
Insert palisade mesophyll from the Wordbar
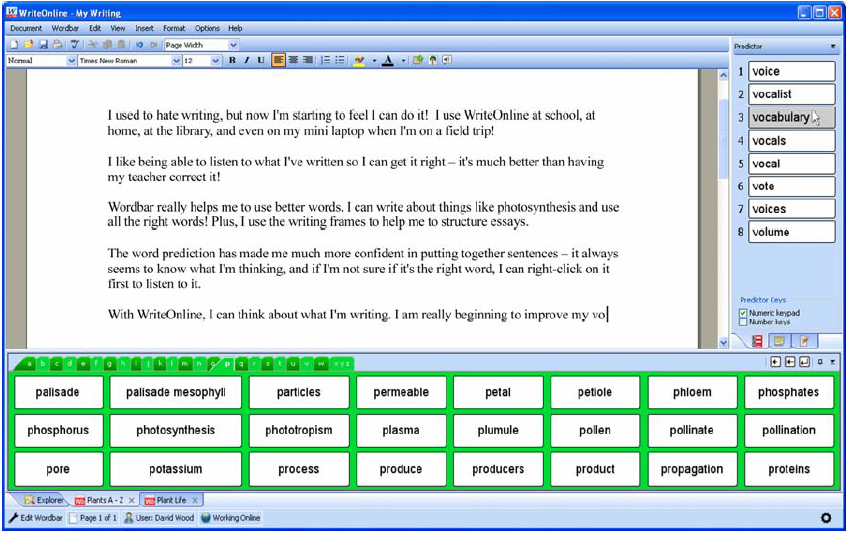coord(175,392)
